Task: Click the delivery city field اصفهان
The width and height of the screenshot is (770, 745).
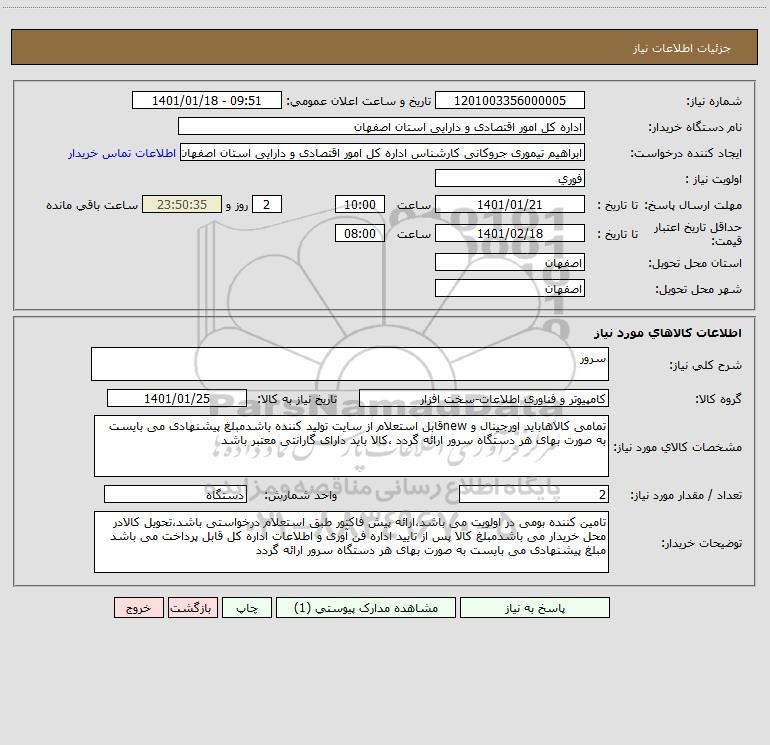Action: pos(510,288)
